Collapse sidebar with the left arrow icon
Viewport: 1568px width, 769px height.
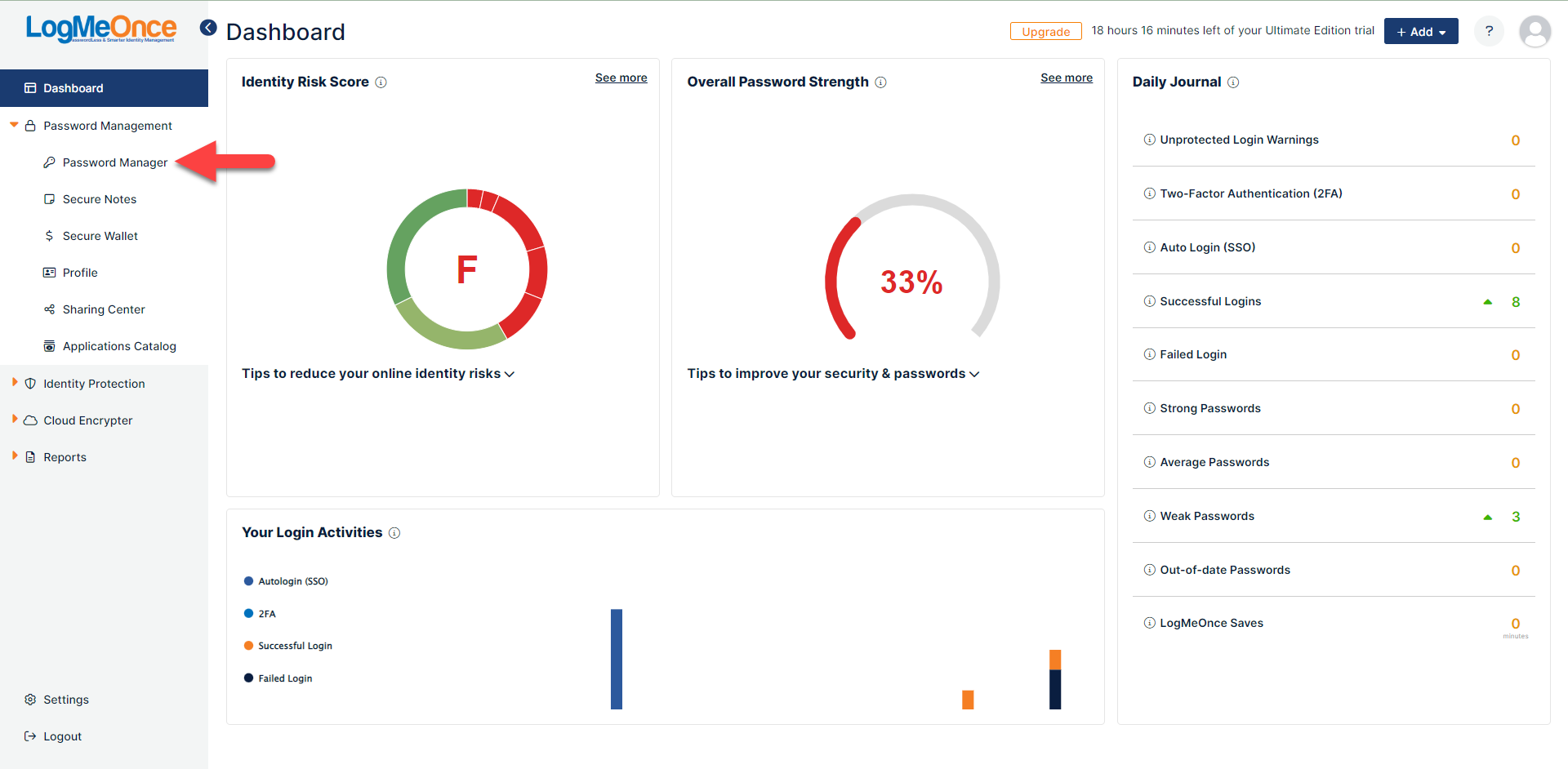click(208, 28)
